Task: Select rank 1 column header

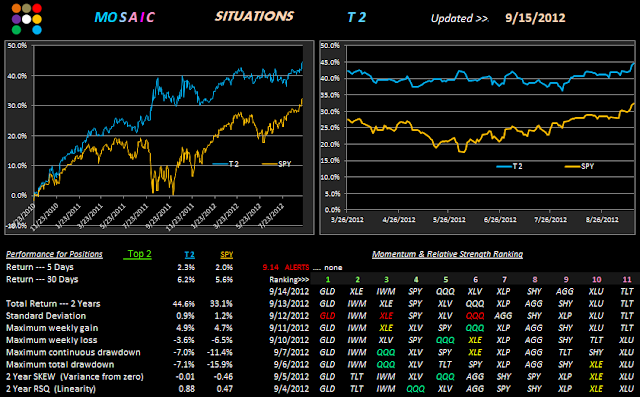Action: tap(328, 279)
